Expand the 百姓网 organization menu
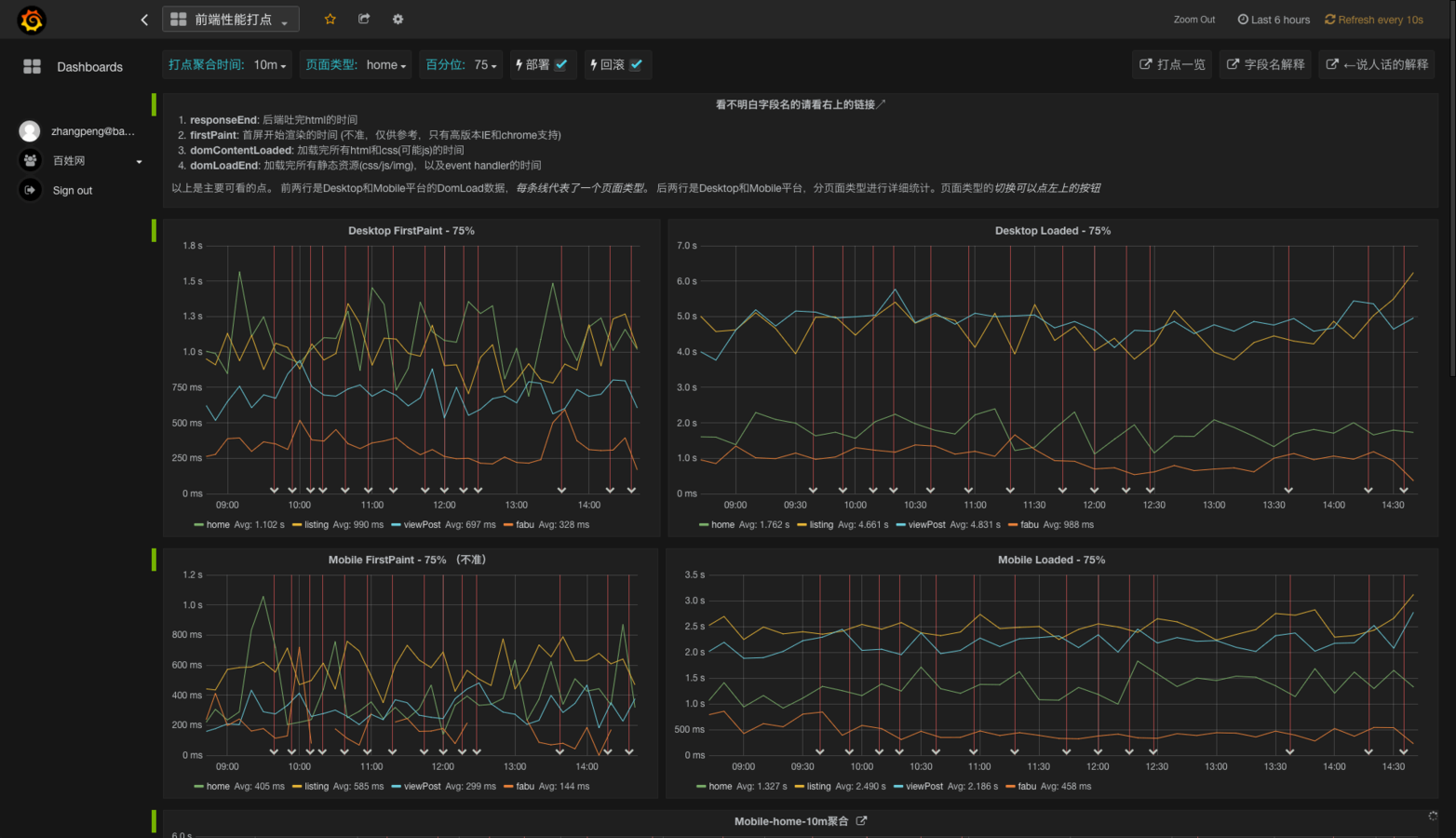The height and width of the screenshot is (838, 1456). tap(140, 161)
